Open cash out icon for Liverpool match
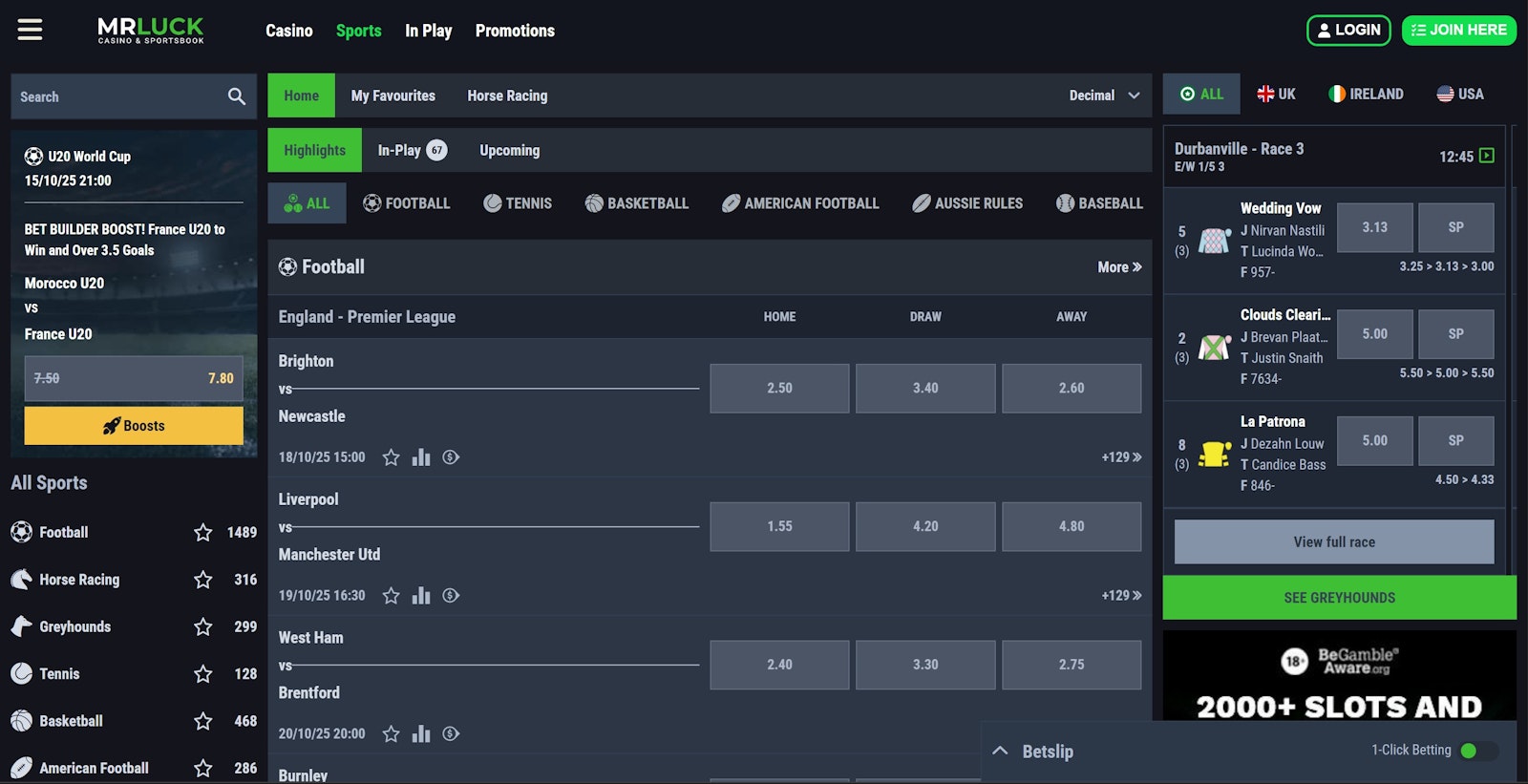The width and height of the screenshot is (1528, 784). coord(451,596)
